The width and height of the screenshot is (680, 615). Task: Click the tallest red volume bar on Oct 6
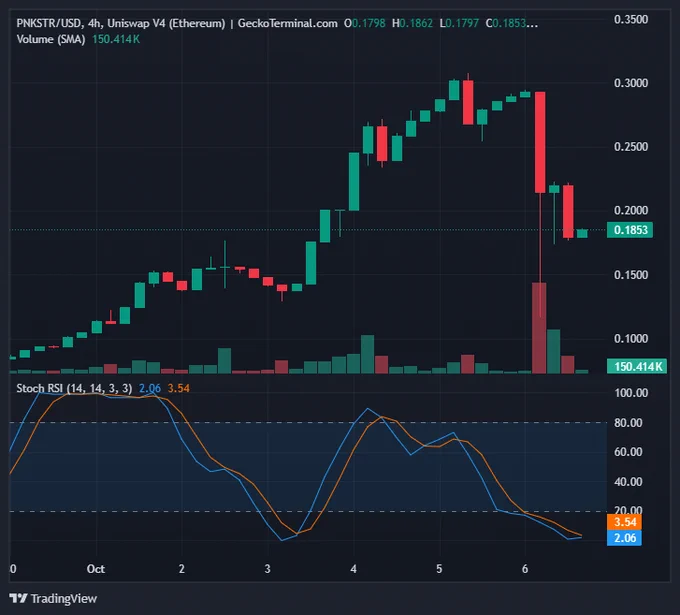539,328
